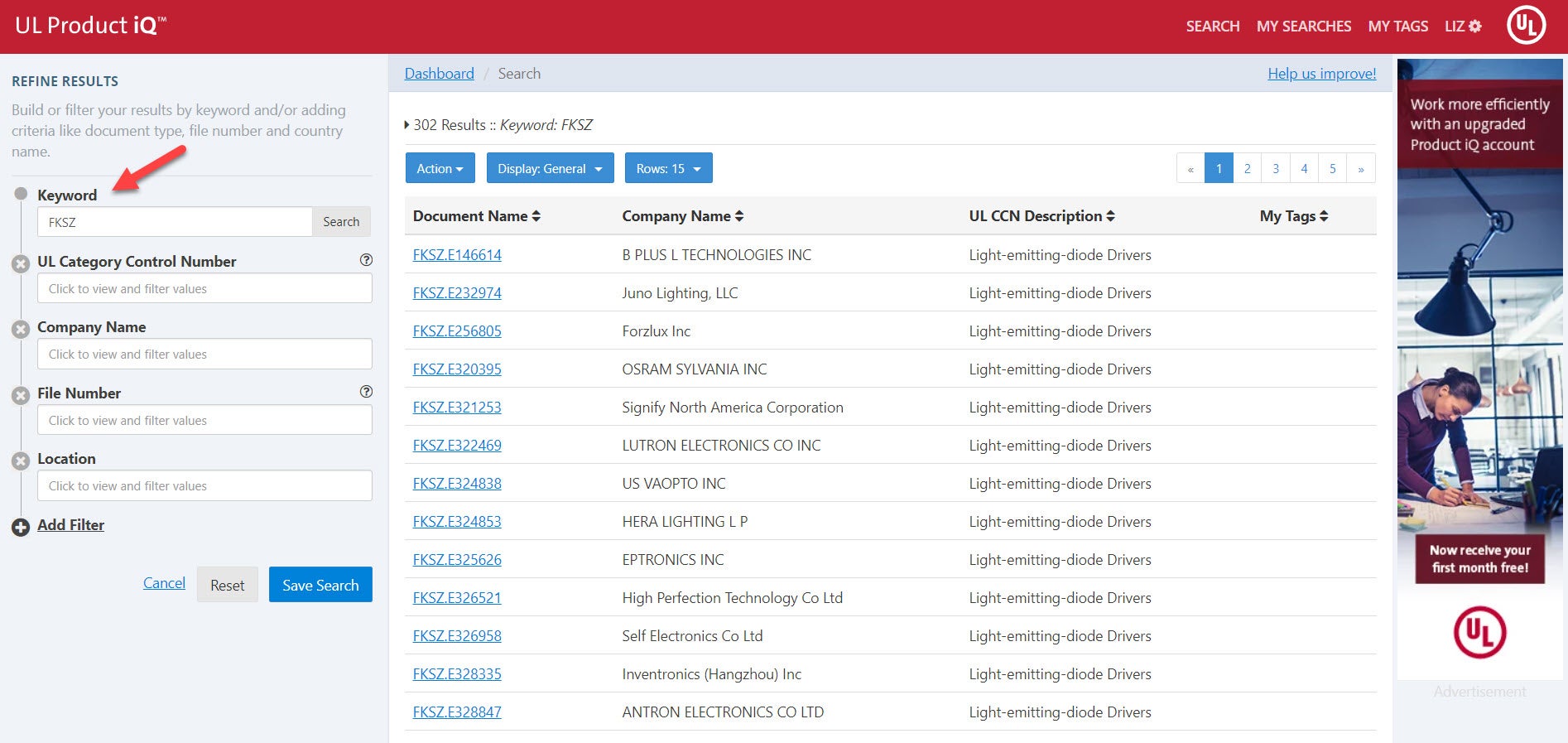1568x743 pixels.
Task: Open File Number filter values field
Action: click(x=204, y=420)
